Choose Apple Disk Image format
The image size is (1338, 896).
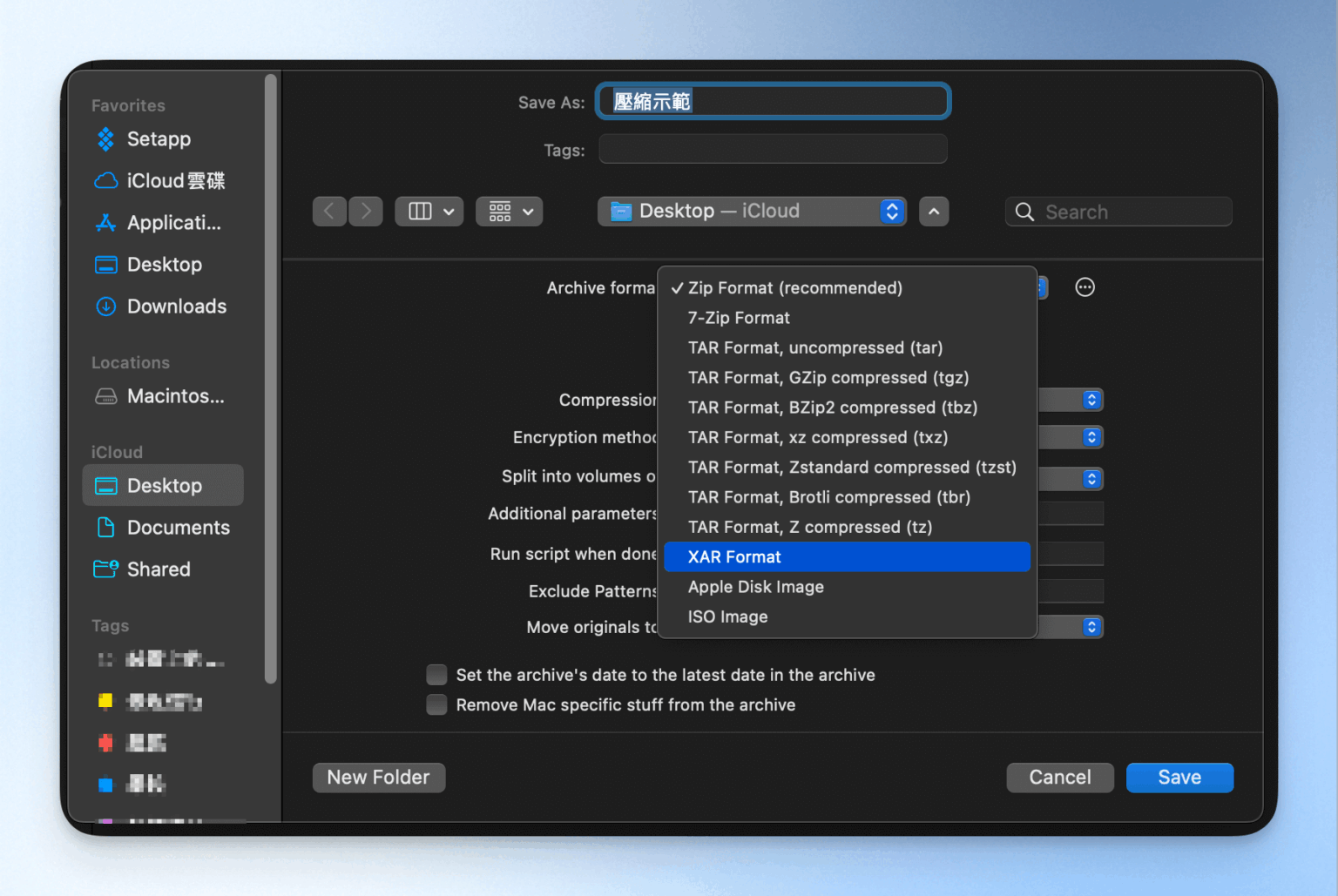(x=755, y=586)
